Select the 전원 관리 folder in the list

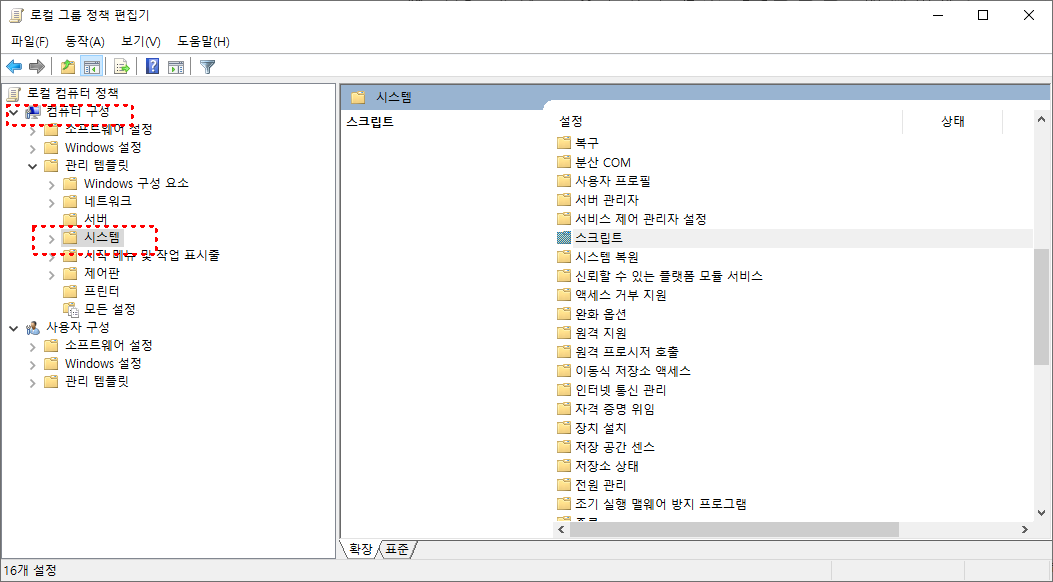[x=600, y=484]
